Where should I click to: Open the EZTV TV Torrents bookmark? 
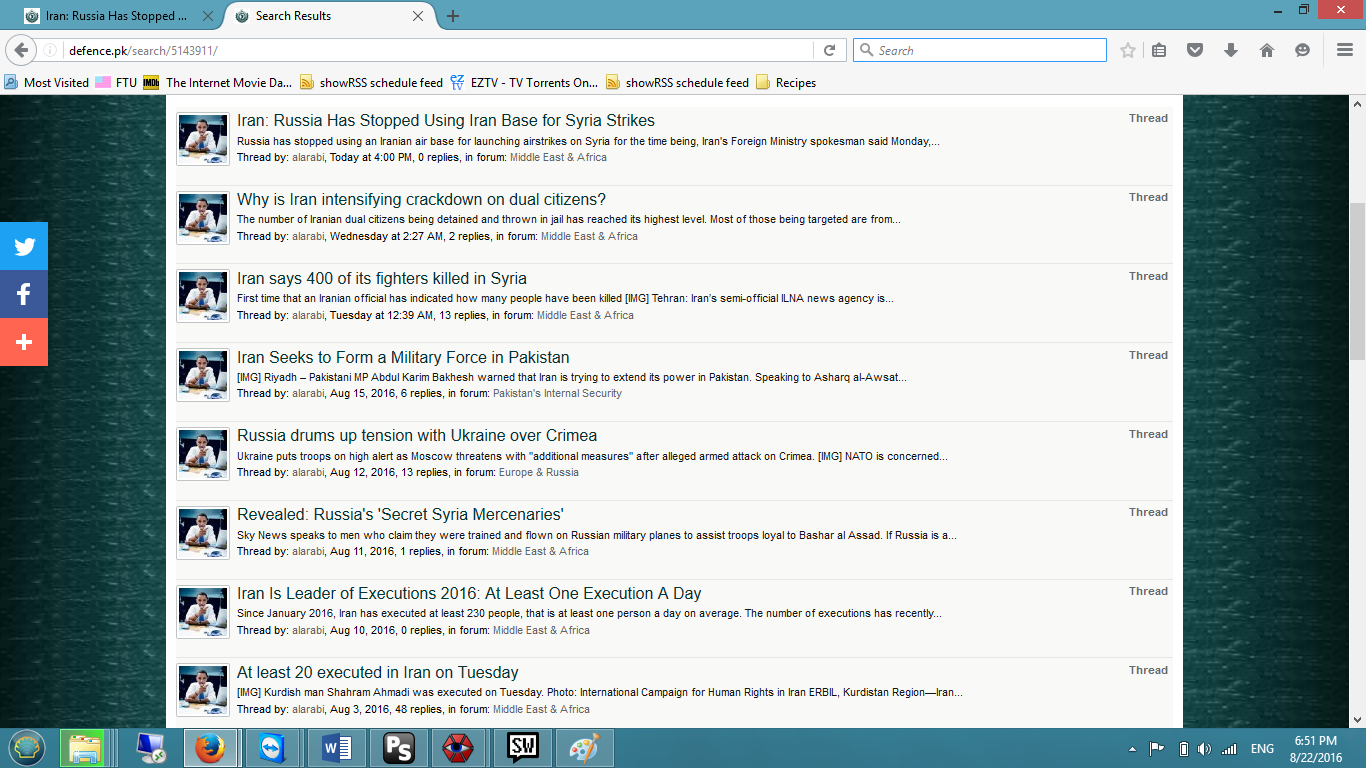[524, 83]
